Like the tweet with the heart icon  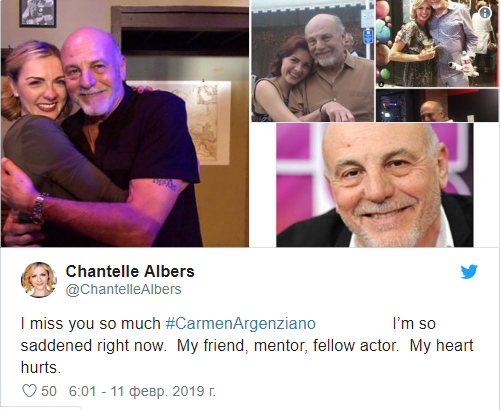pos(29,391)
